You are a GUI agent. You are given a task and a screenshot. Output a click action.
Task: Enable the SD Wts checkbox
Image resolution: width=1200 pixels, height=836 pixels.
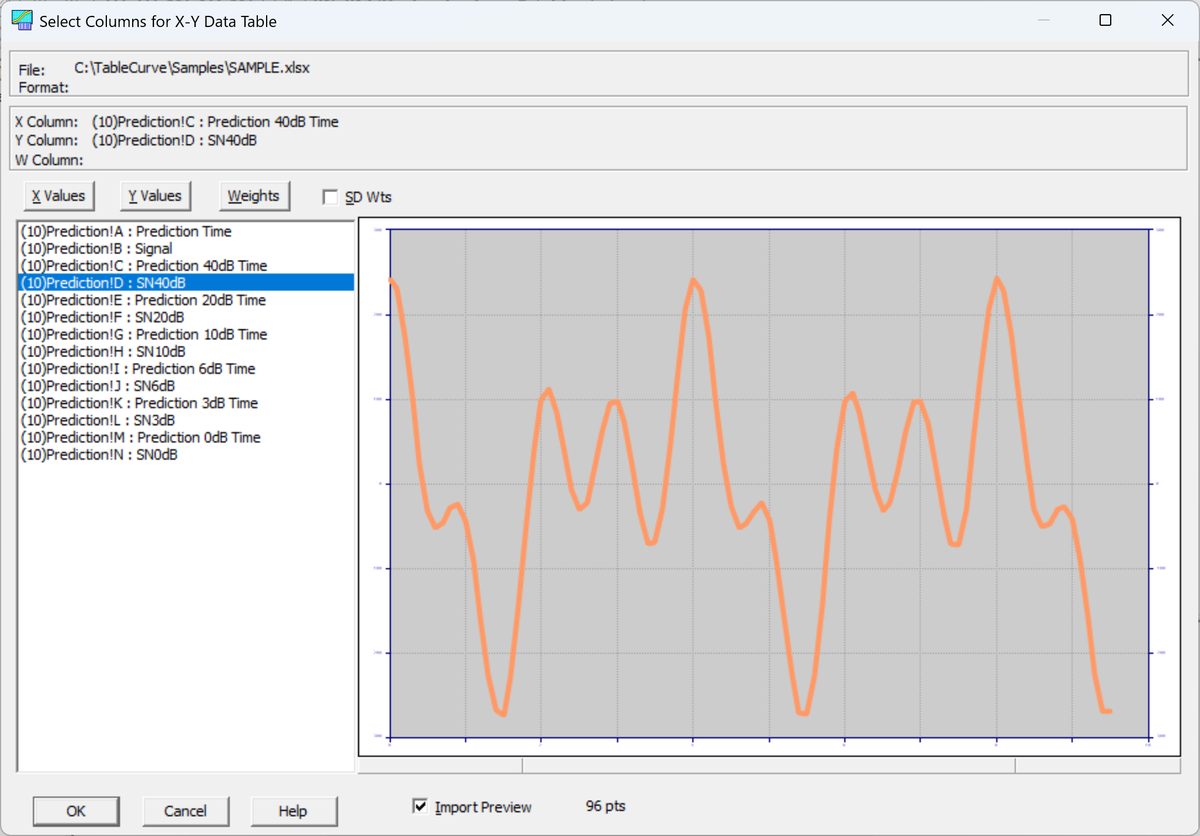coord(330,197)
